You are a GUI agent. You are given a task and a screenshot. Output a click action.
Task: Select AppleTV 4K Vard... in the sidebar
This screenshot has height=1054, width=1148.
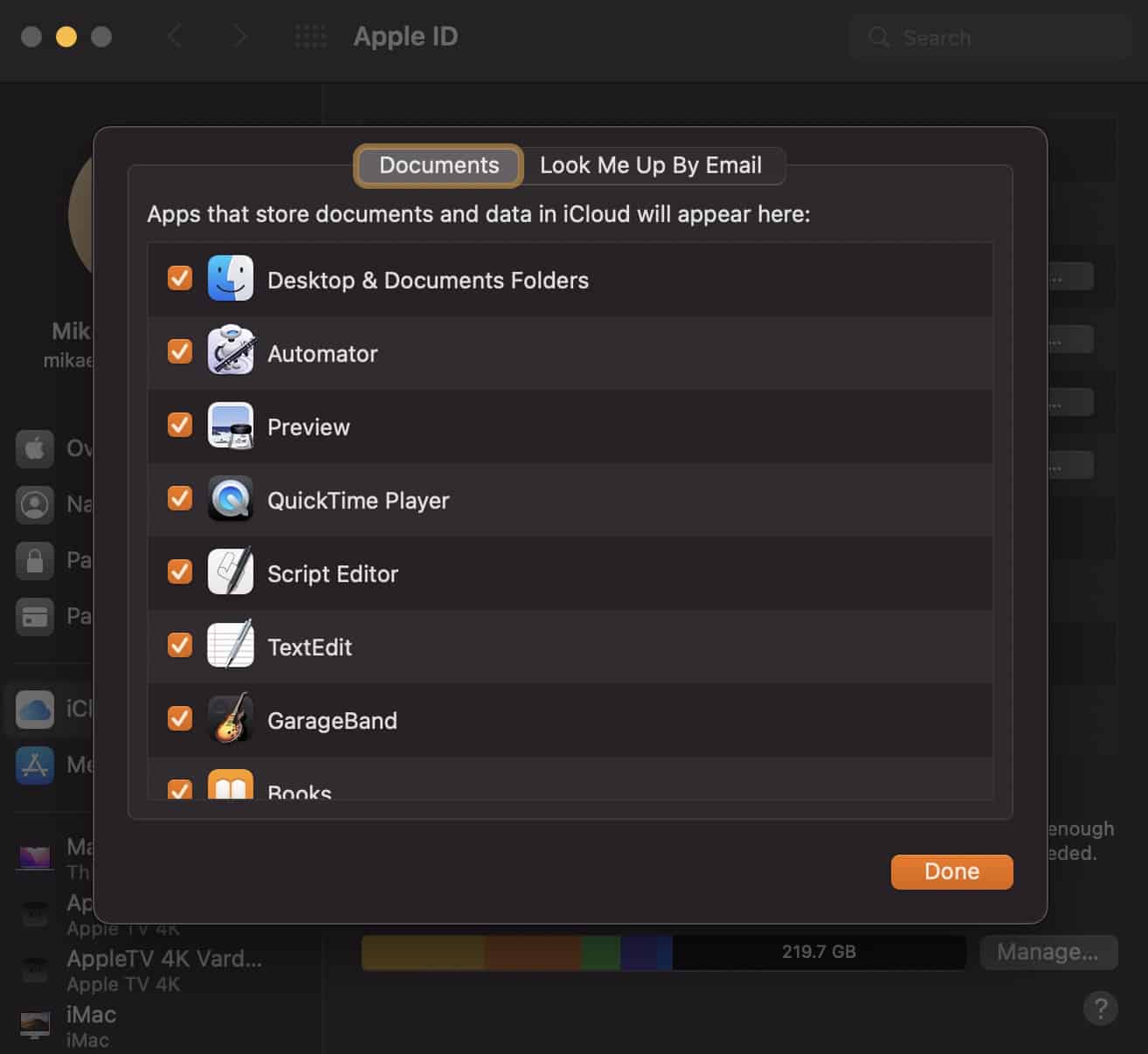(162, 970)
